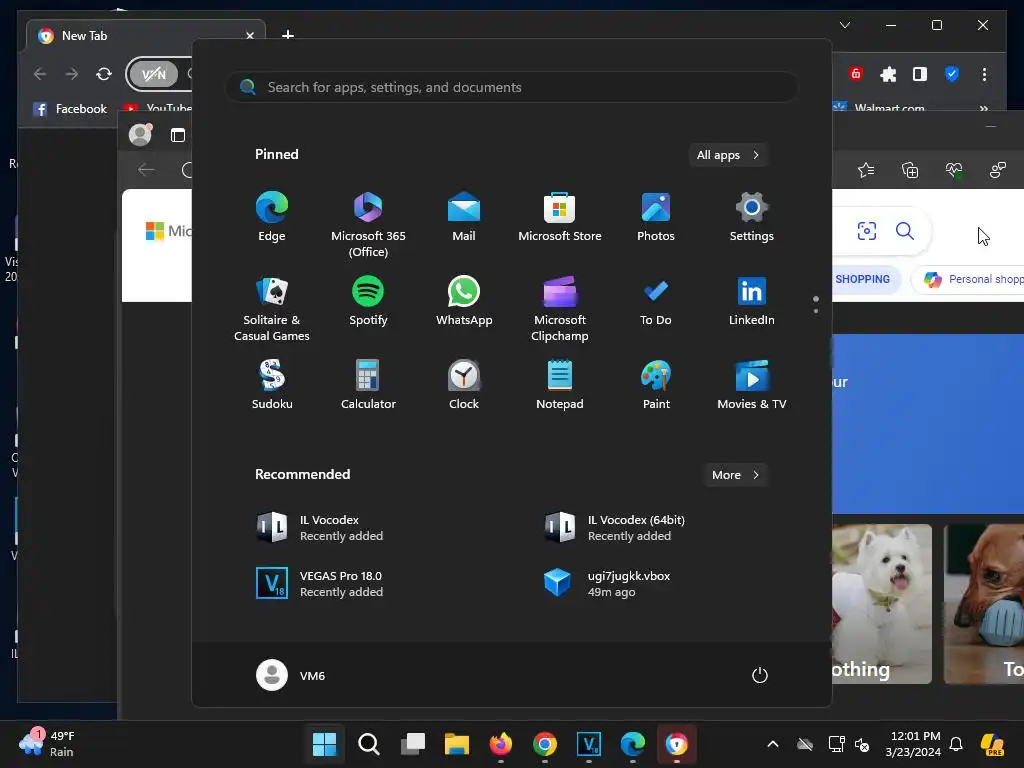The width and height of the screenshot is (1024, 768).
Task: Open muted volume tray icon
Action: point(862,744)
